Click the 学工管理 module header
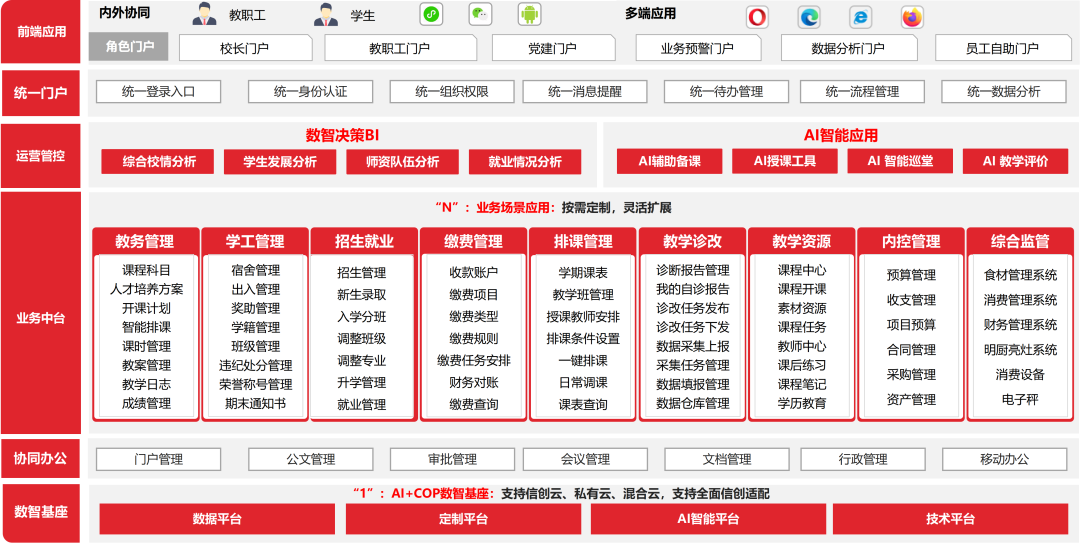Screen dimensions: 1080x544 [255, 241]
